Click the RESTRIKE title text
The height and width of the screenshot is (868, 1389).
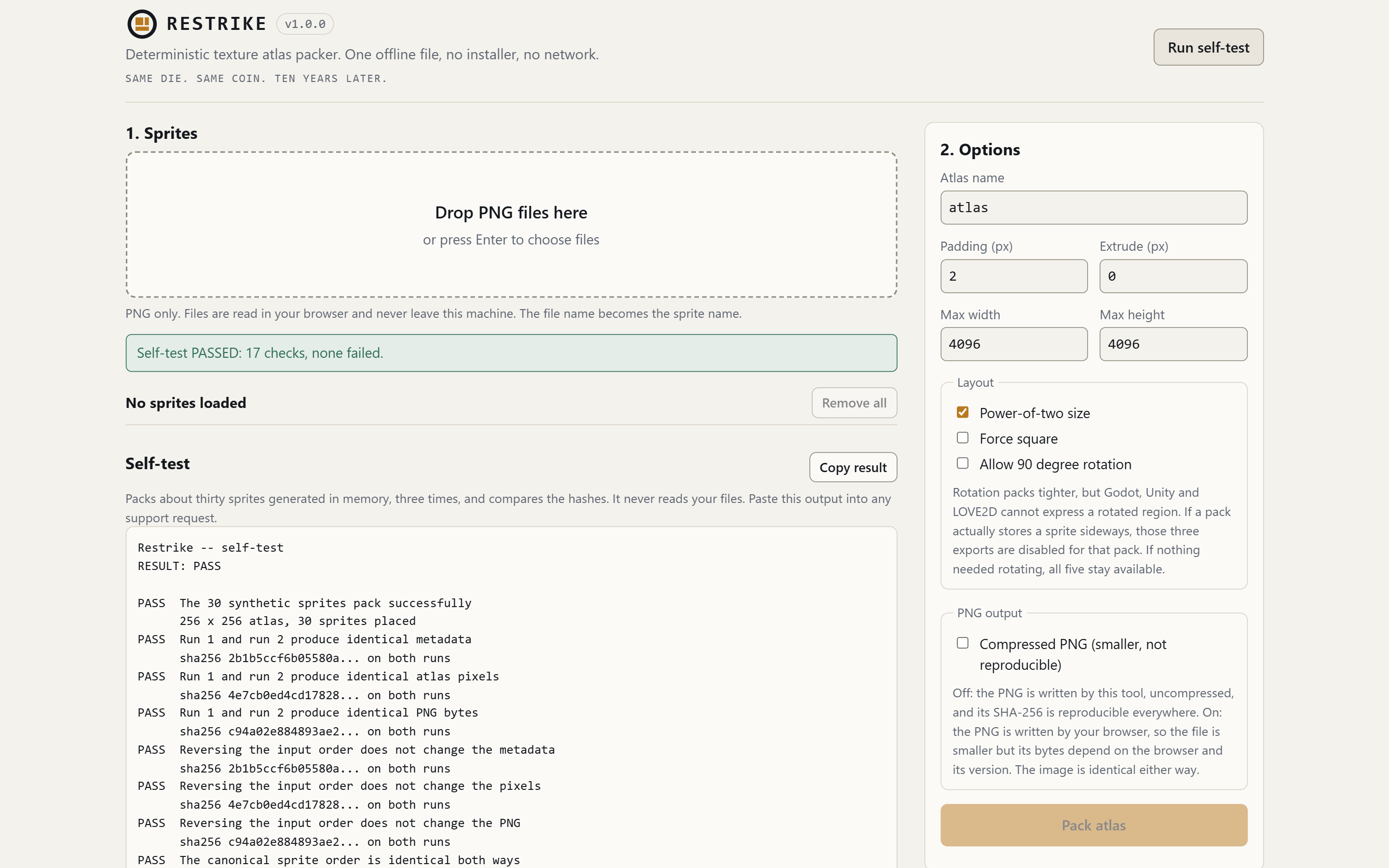pyautogui.click(x=217, y=24)
